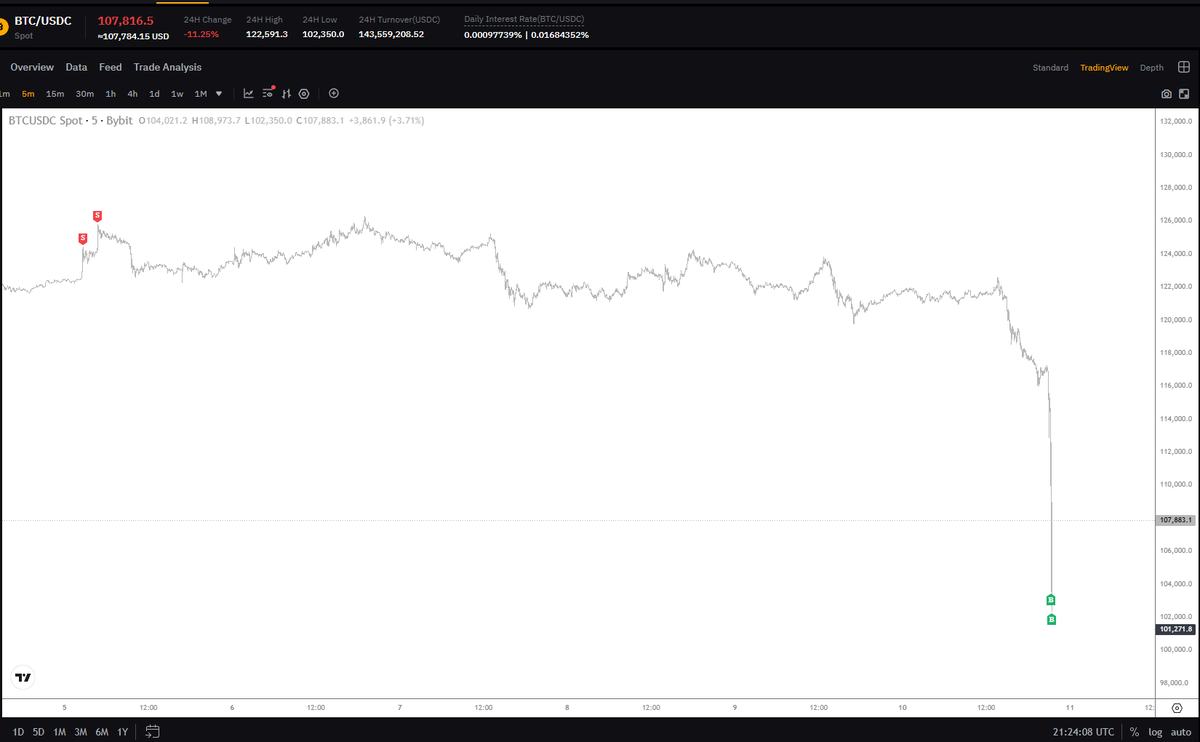Toggle percent scale mode
The width and height of the screenshot is (1200, 742).
coord(1134,732)
